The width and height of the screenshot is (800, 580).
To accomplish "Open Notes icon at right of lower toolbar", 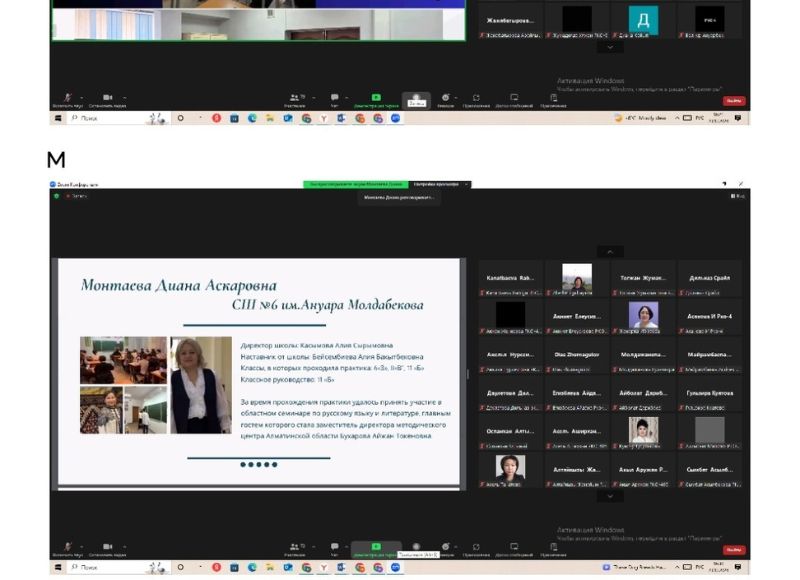I will coord(552,548).
